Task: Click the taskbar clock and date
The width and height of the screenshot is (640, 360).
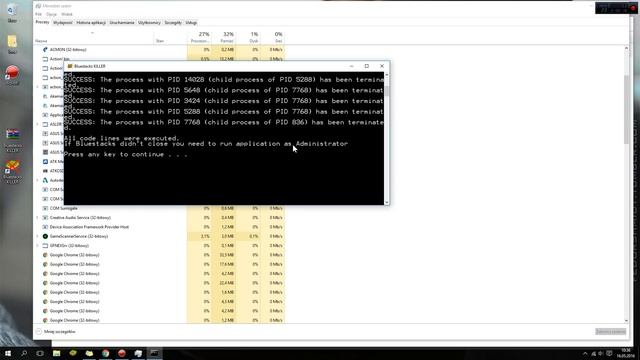Action: (625, 353)
